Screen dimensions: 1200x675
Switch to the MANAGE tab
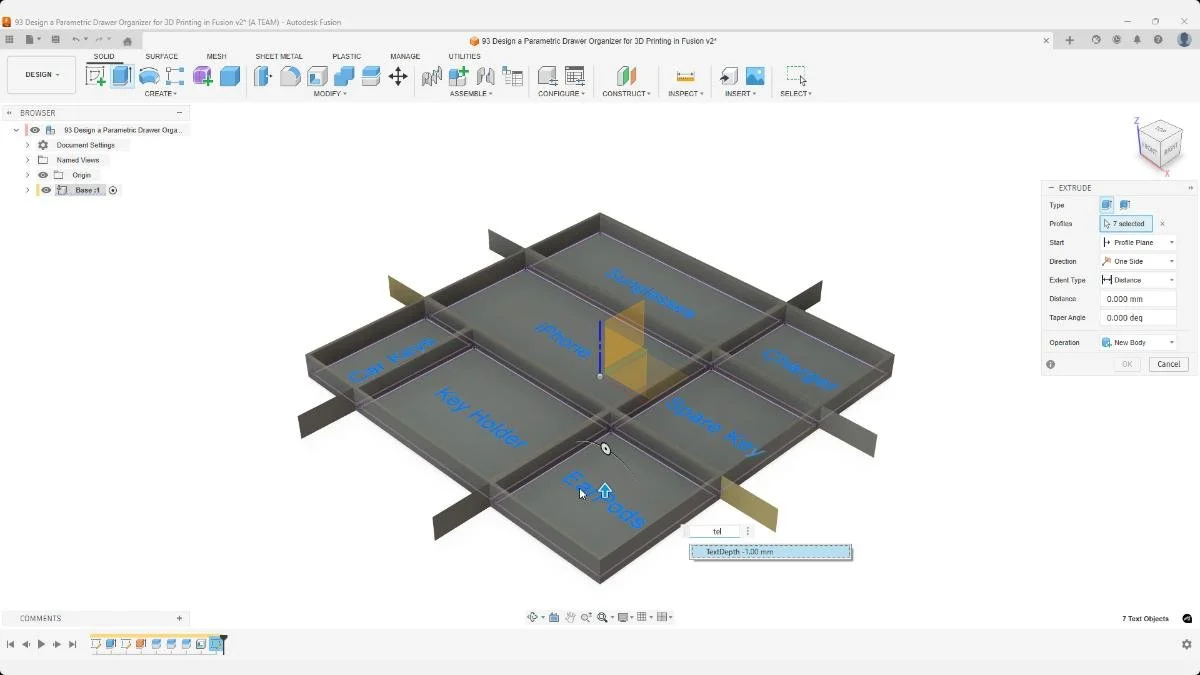click(x=405, y=57)
